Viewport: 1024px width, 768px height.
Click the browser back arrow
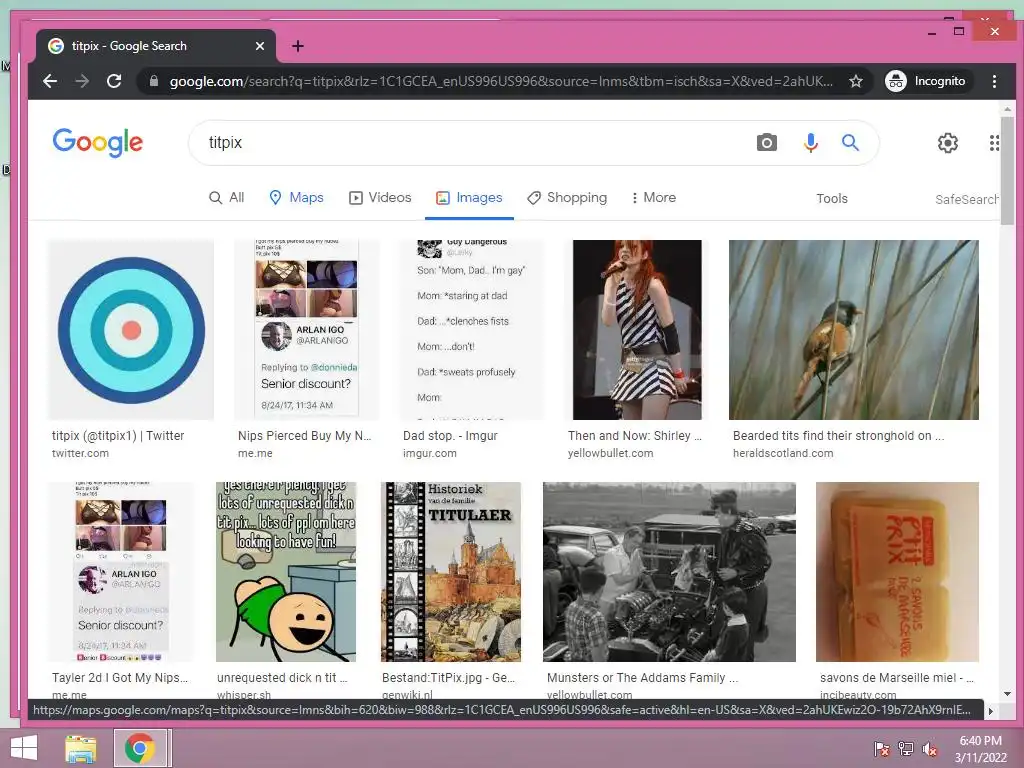tap(50, 81)
